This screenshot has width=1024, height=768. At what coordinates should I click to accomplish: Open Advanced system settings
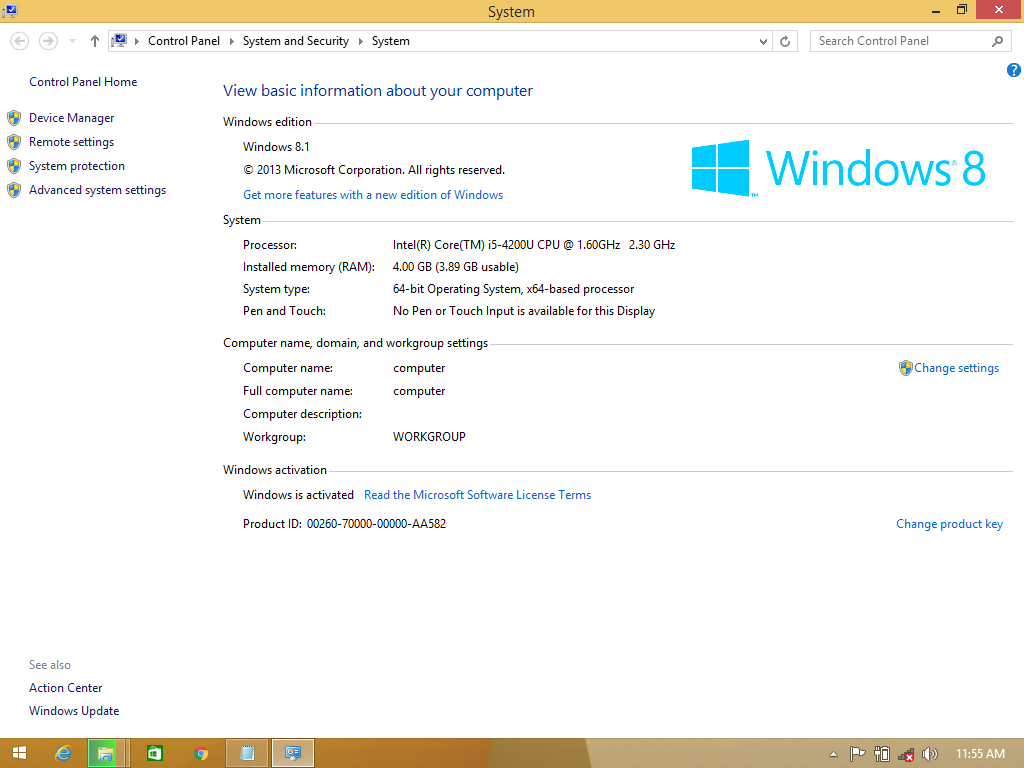coord(97,190)
